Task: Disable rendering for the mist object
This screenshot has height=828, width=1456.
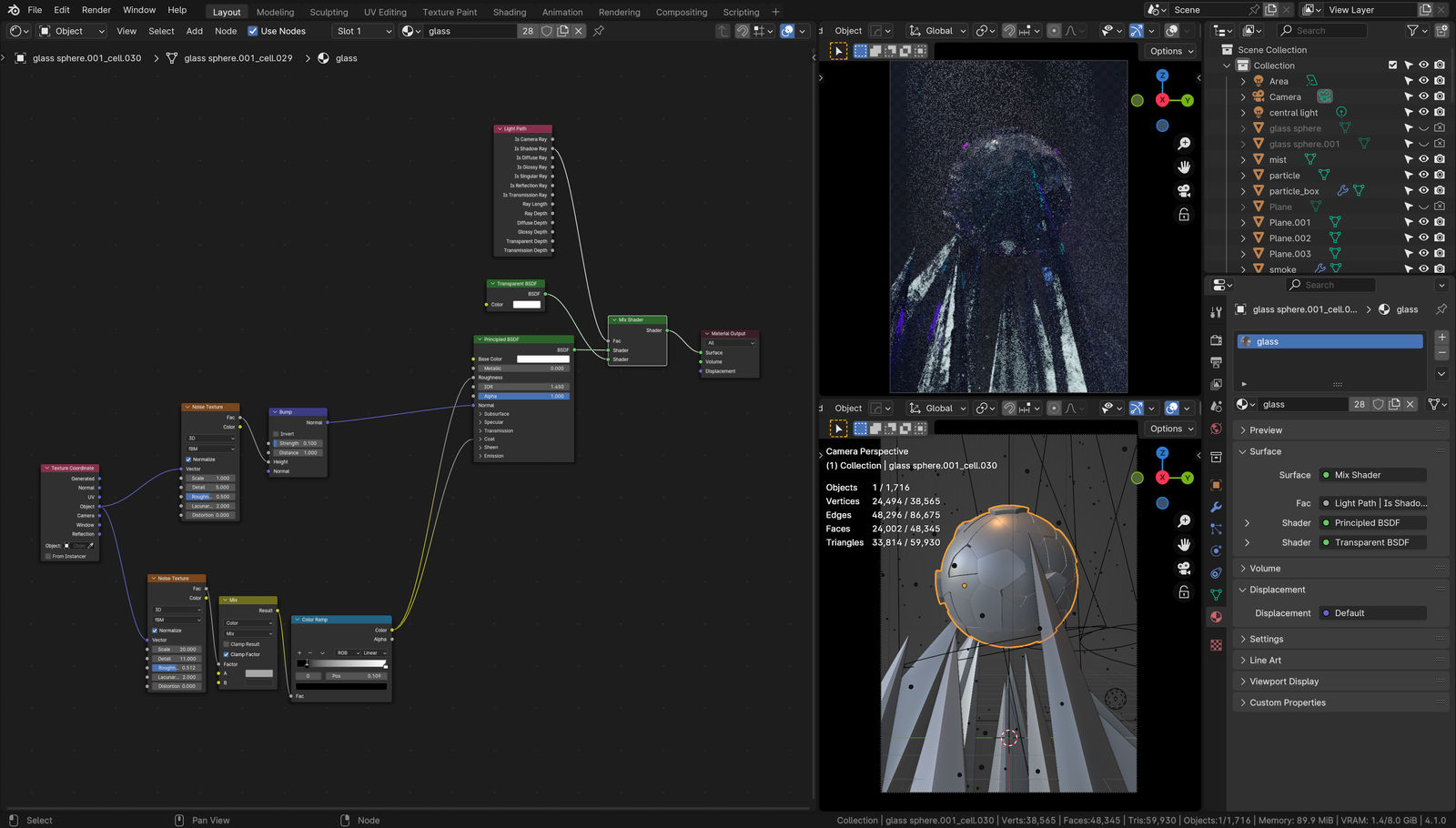Action: coord(1440,159)
